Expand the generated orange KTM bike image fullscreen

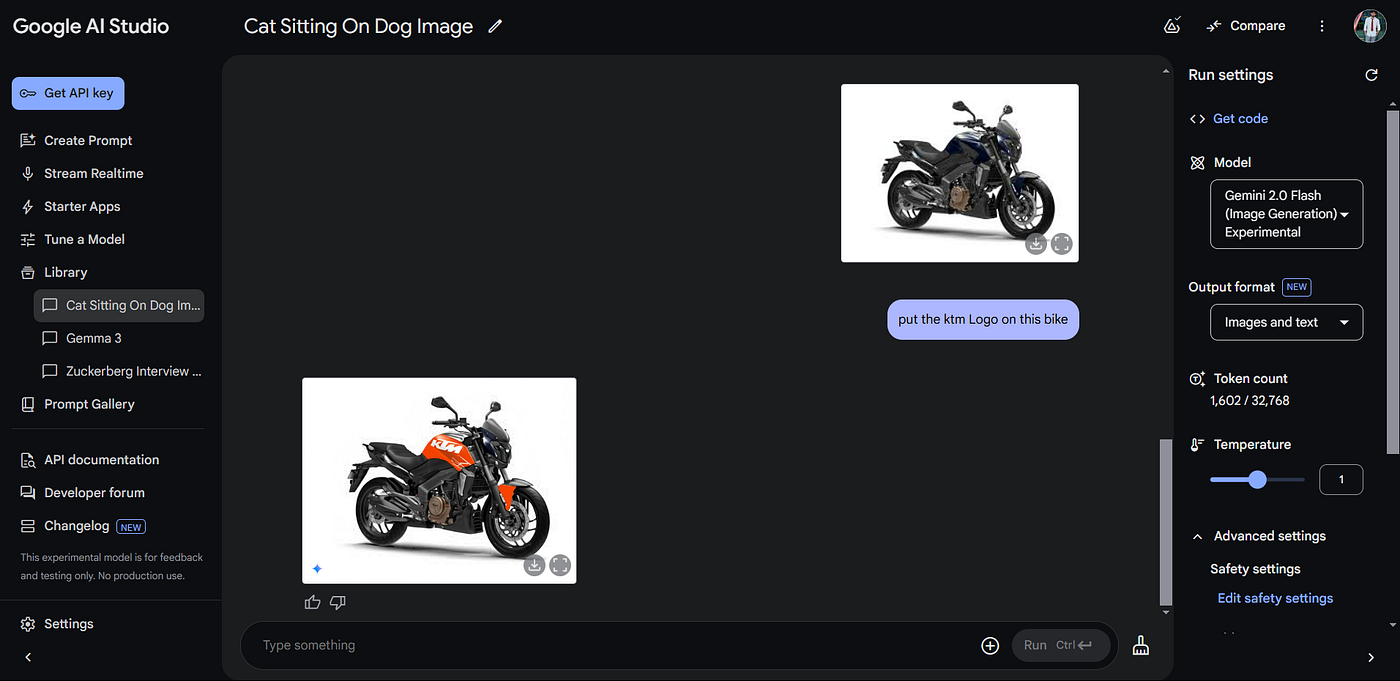coord(560,565)
